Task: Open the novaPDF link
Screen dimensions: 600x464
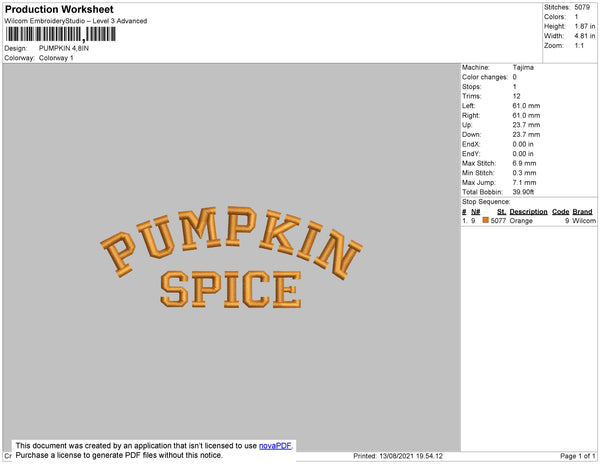Action: (275, 446)
